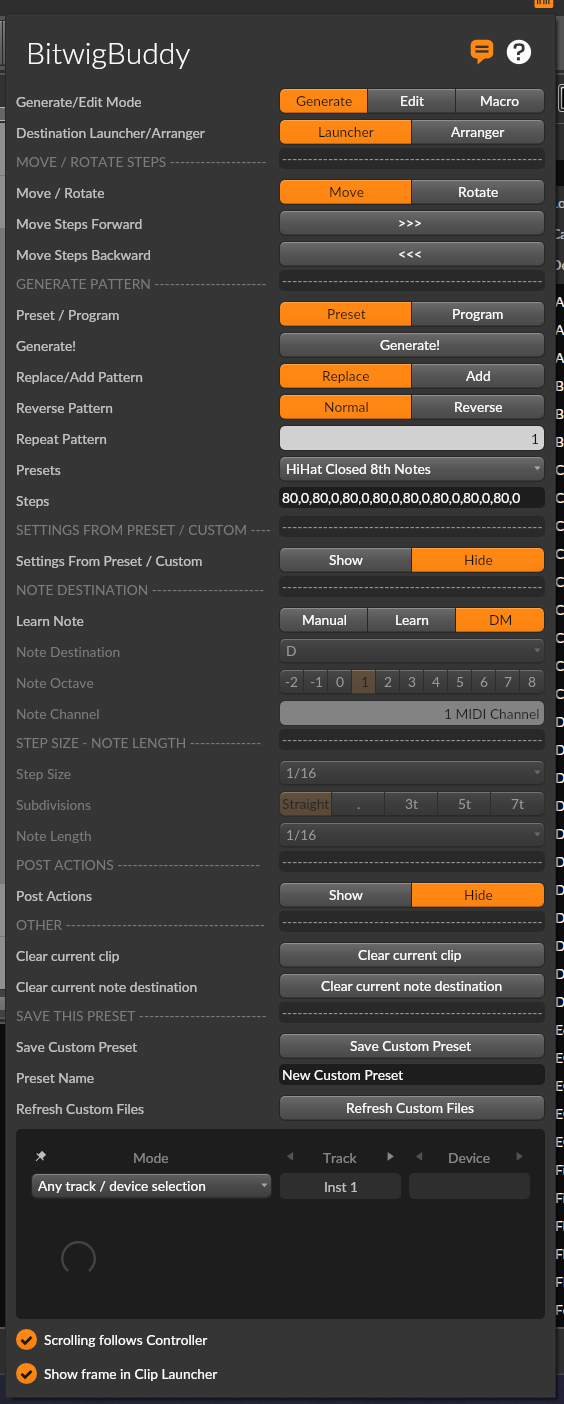The height and width of the screenshot is (1404, 564).
Task: Select Note Octave -1
Action: pos(316,682)
